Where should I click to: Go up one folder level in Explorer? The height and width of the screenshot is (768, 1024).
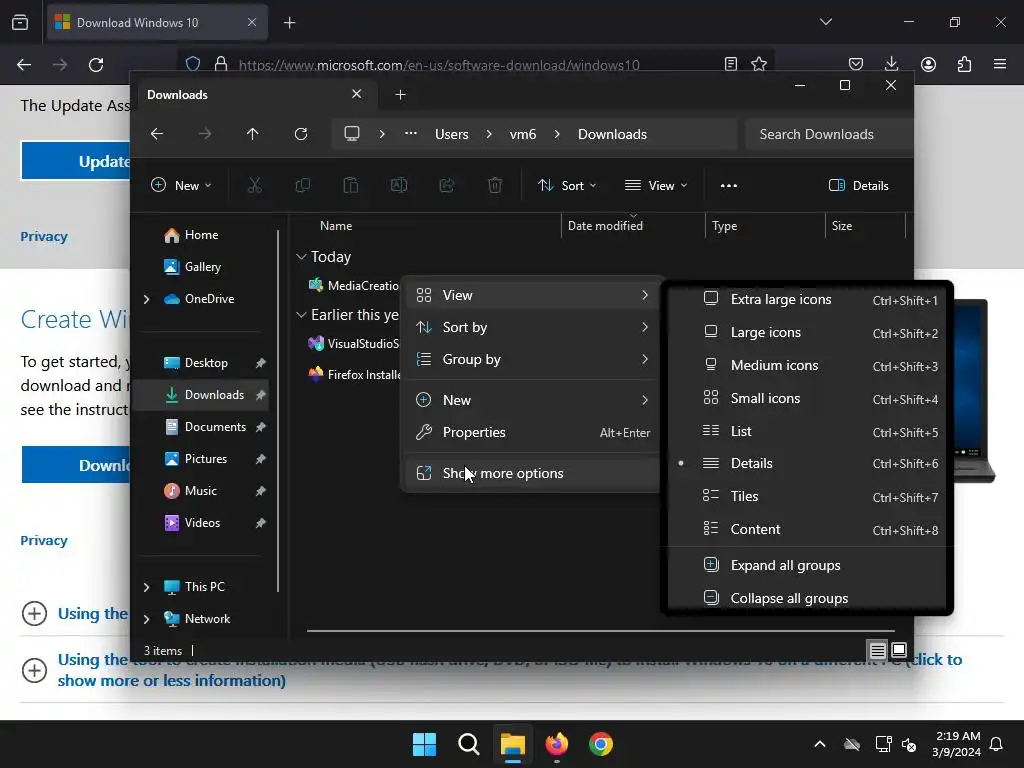[x=253, y=134]
